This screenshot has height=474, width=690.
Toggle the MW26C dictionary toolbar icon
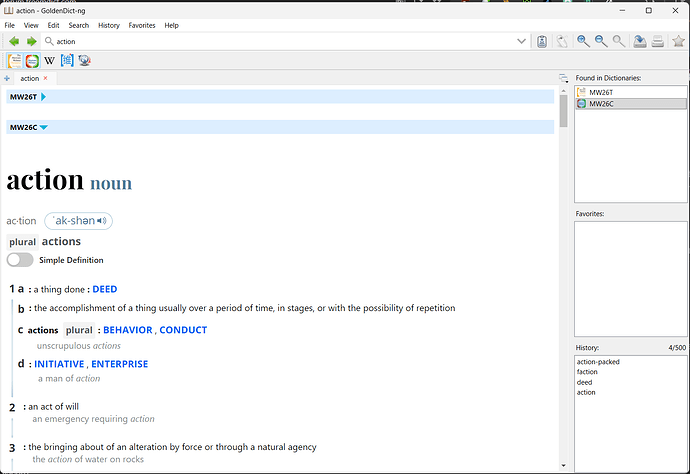coord(32,60)
